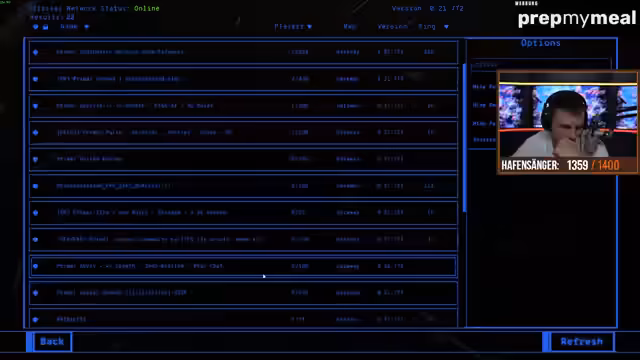Image resolution: width=640 pixels, height=360 pixels.
Task: Toggle the second Hide option in Options
Action: [x=484, y=105]
